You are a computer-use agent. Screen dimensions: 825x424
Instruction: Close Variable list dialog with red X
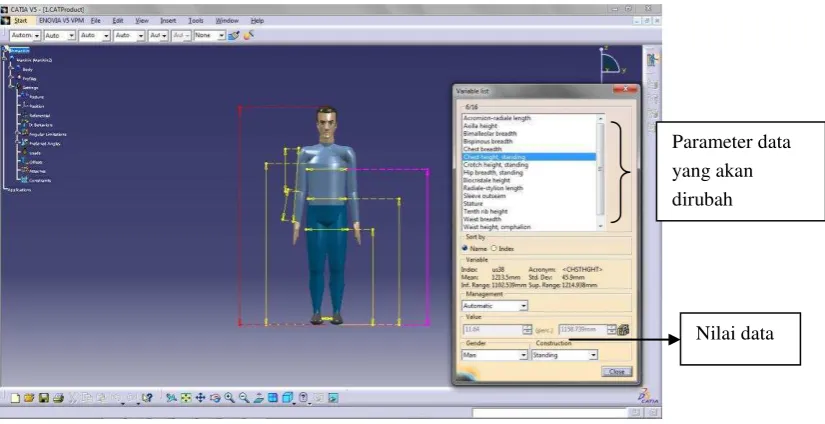(625, 90)
